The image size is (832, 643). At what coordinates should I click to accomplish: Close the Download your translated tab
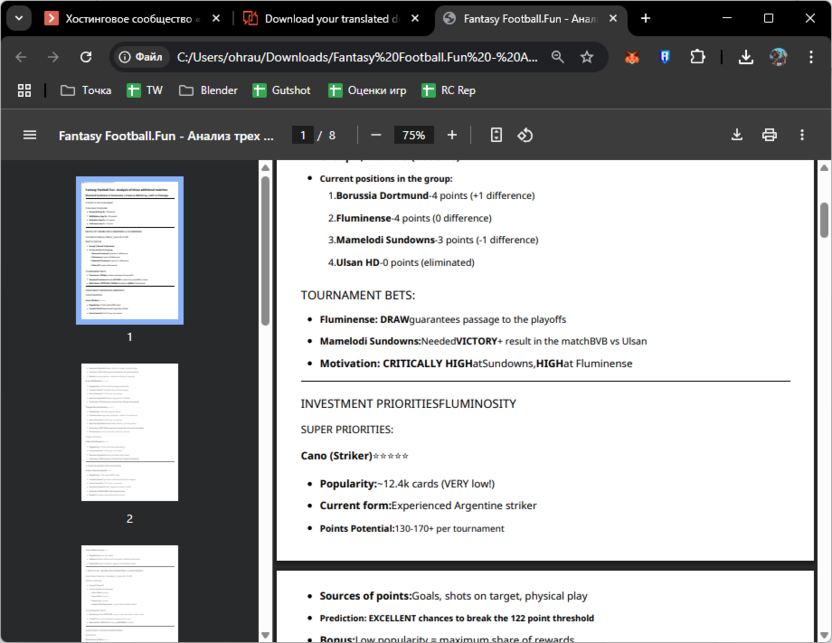415,19
